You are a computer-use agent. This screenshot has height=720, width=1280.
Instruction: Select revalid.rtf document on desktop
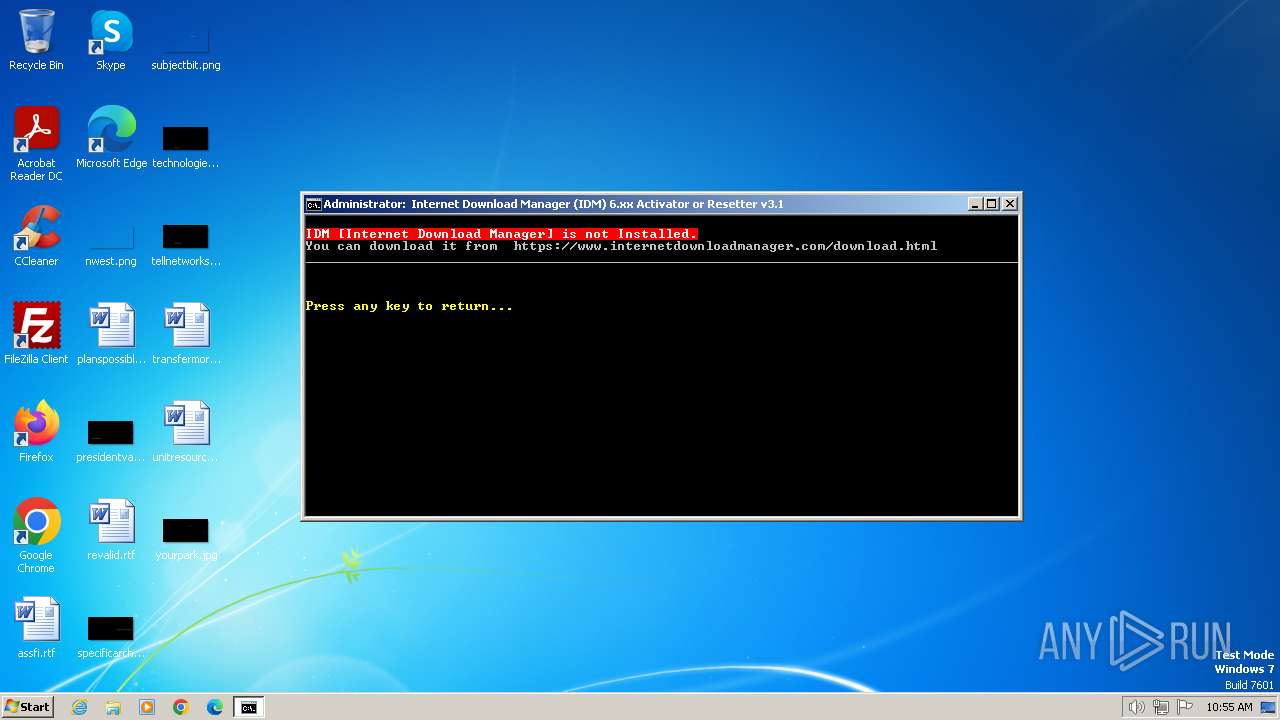pyautogui.click(x=111, y=530)
